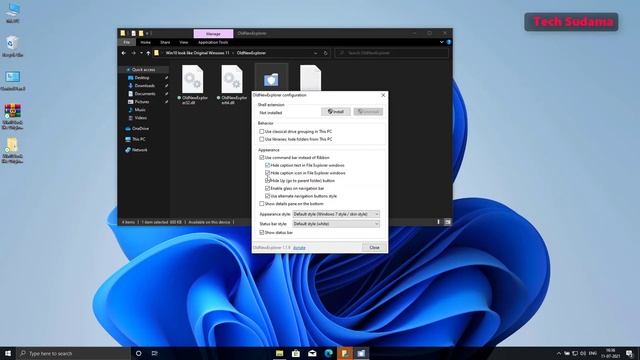The height and width of the screenshot is (360, 640).
Task: Switch to the Share ribbon tab
Action: (x=165, y=42)
